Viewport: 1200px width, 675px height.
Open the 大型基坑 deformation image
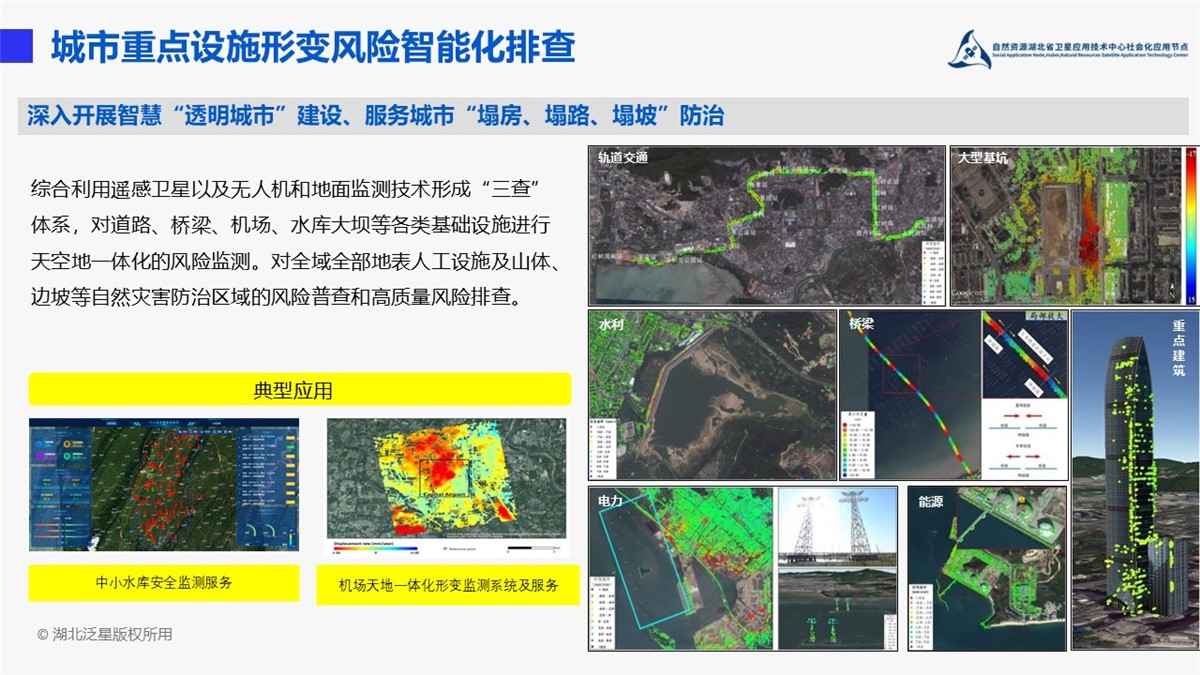[x=1073, y=225]
